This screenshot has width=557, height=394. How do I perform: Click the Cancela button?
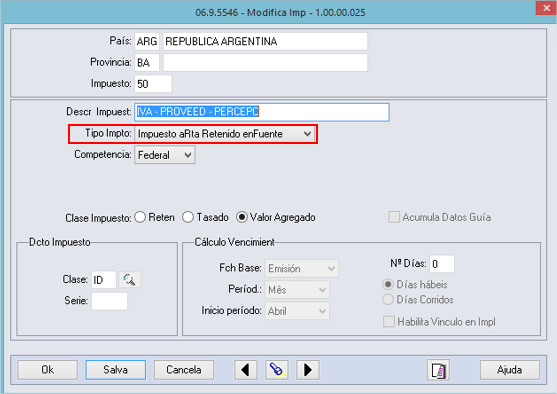[184, 370]
